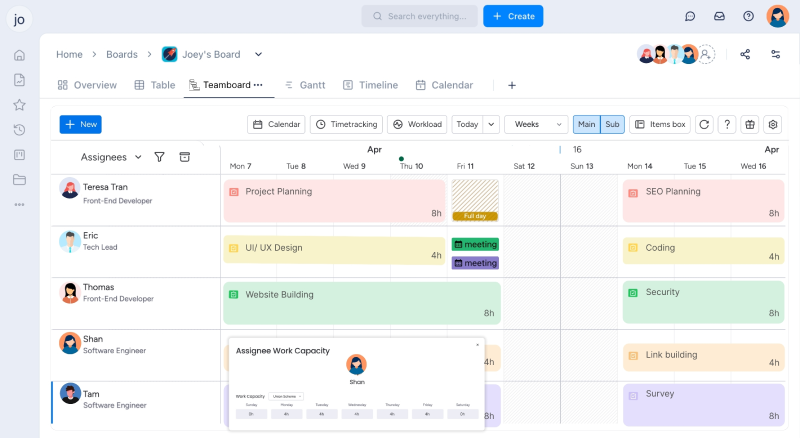The image size is (800, 438).
Task: Open the chat messages icon
Action: click(690, 16)
